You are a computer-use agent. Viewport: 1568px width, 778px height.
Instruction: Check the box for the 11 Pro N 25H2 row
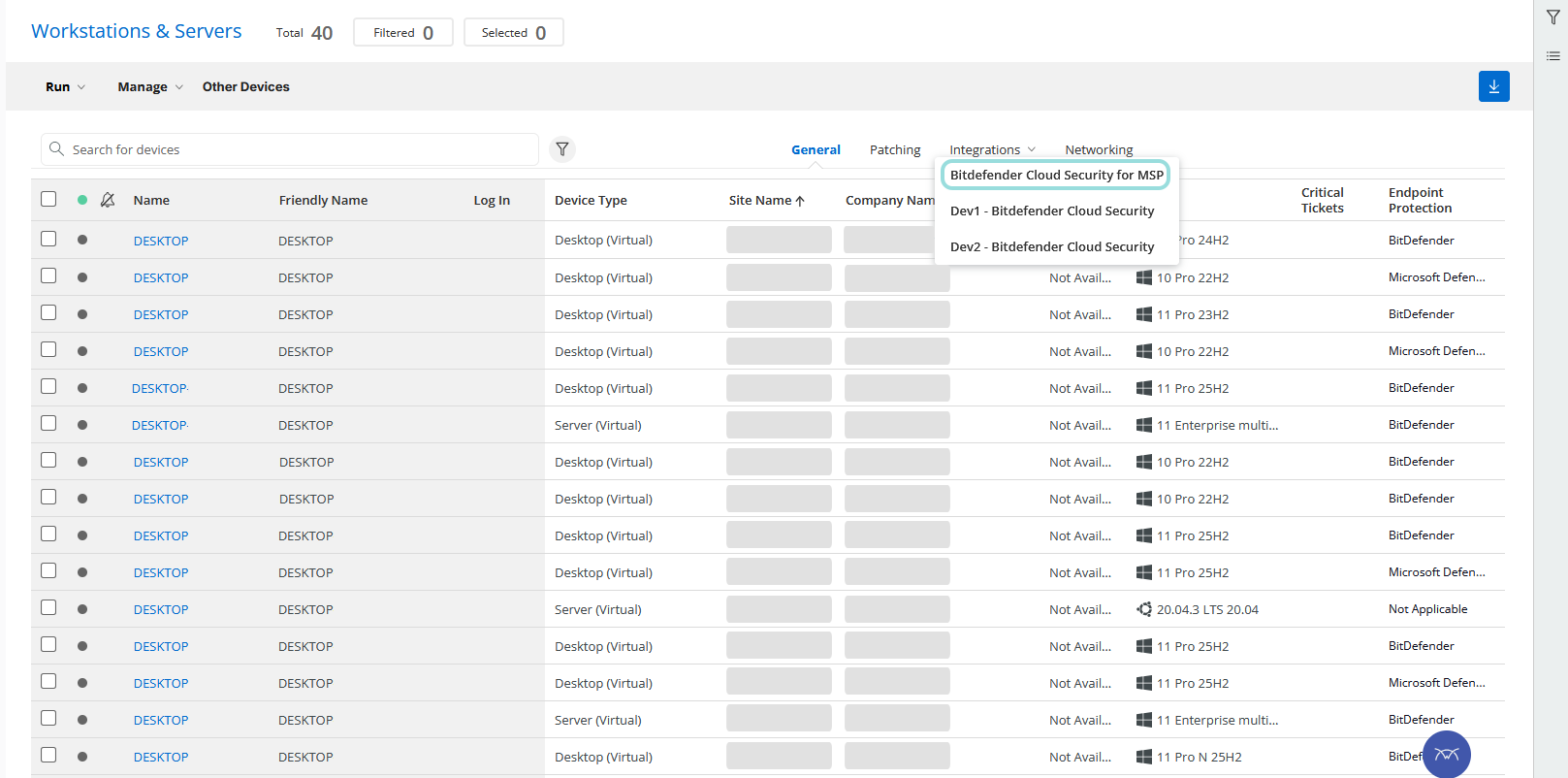[48, 755]
